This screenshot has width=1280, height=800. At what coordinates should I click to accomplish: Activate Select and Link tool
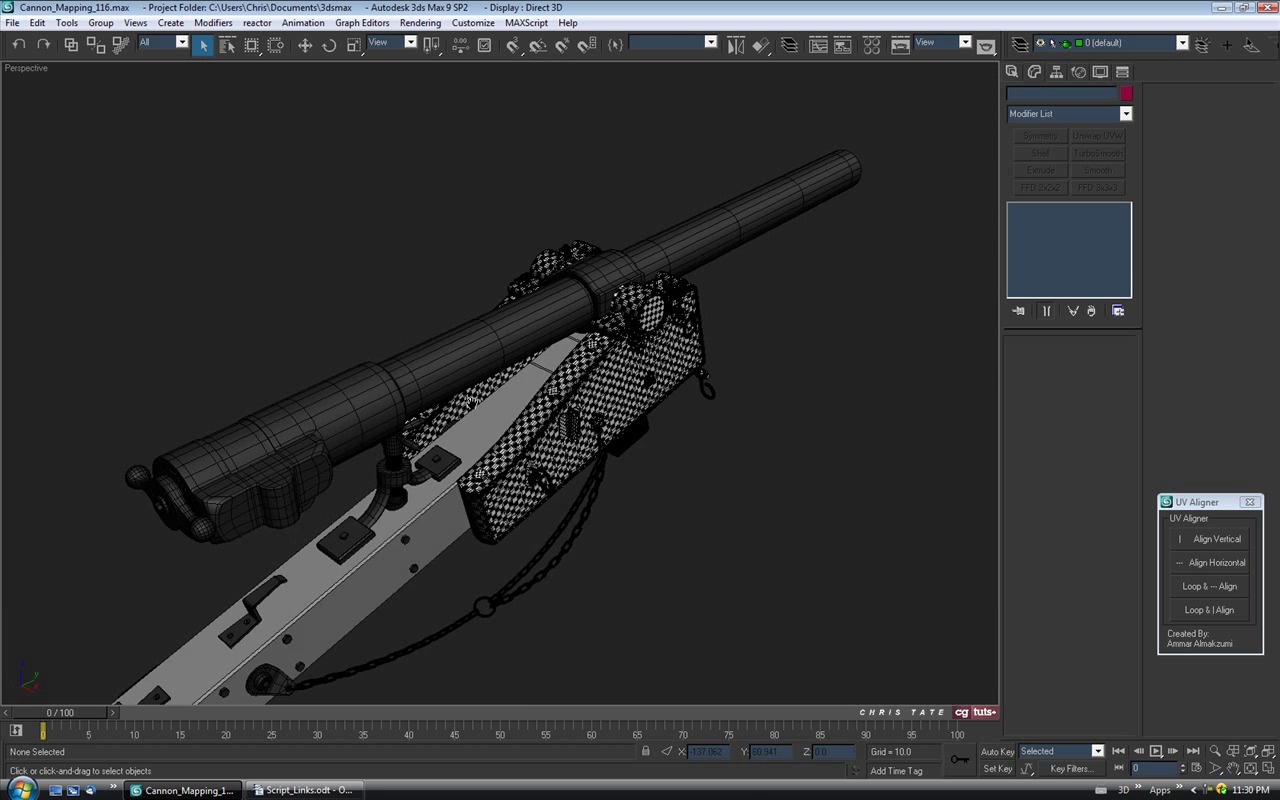71,44
